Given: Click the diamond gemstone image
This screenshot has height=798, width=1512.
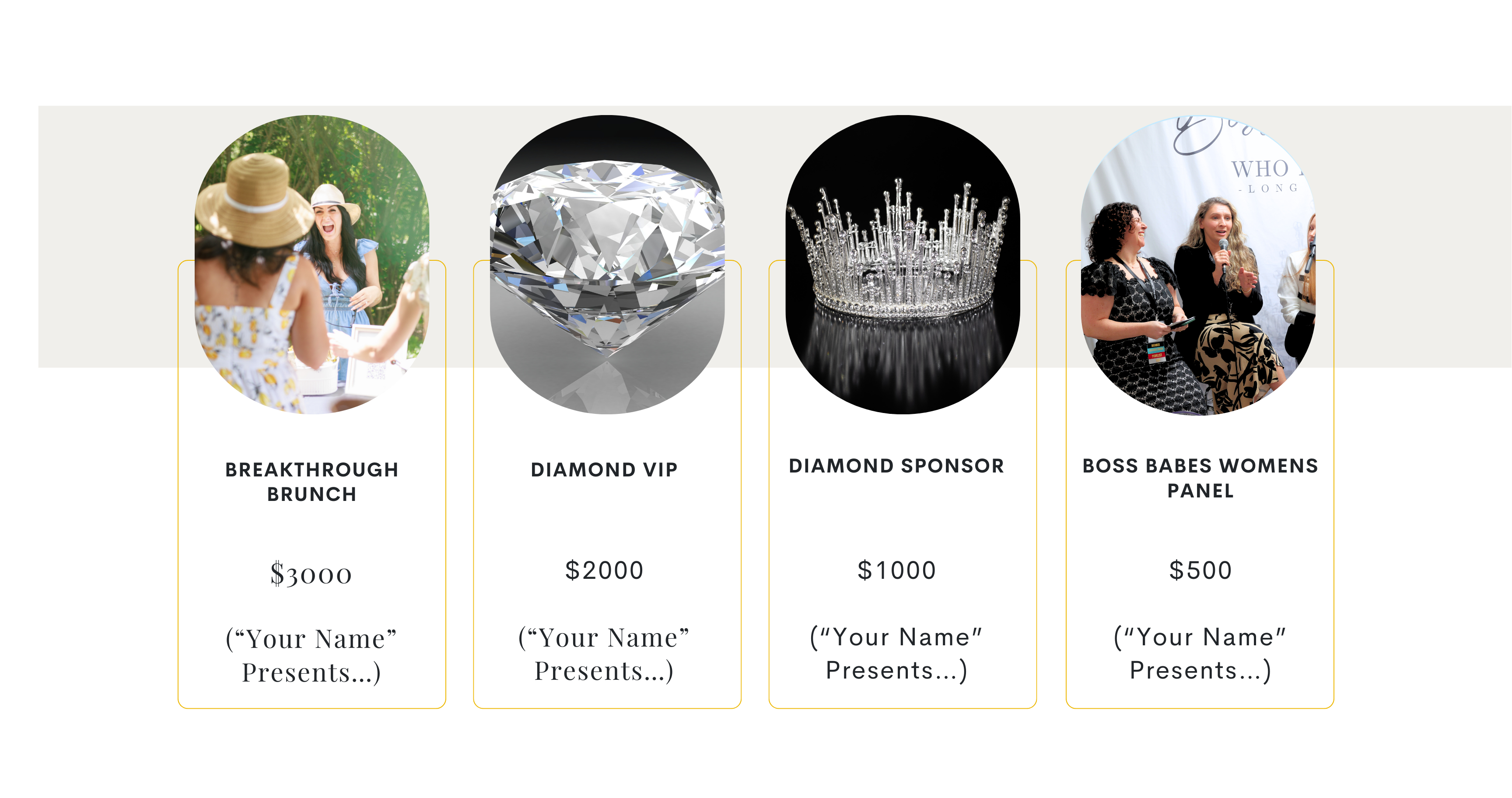Looking at the screenshot, I should point(607,264).
